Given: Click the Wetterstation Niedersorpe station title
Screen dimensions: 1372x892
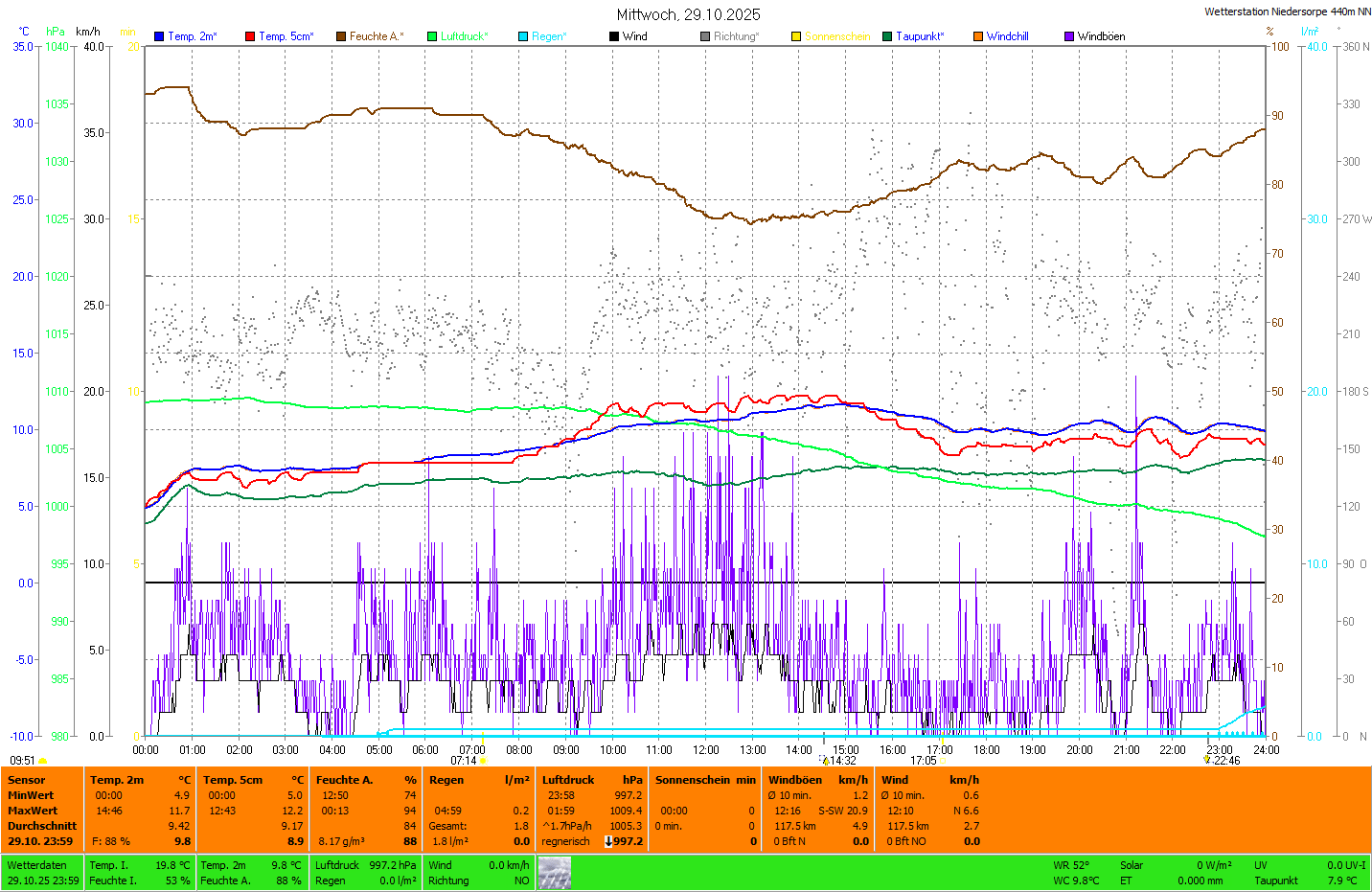Looking at the screenshot, I should (x=1287, y=11).
